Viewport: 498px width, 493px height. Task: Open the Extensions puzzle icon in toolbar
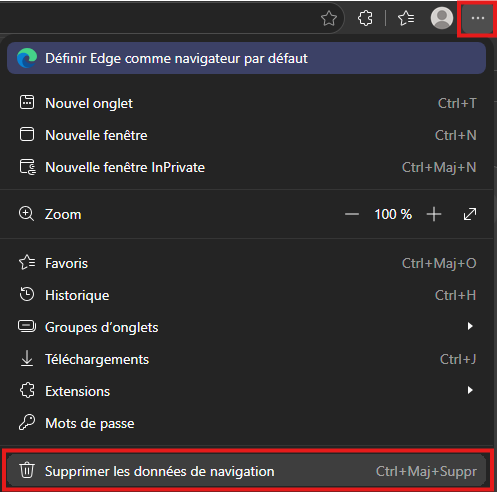365,18
